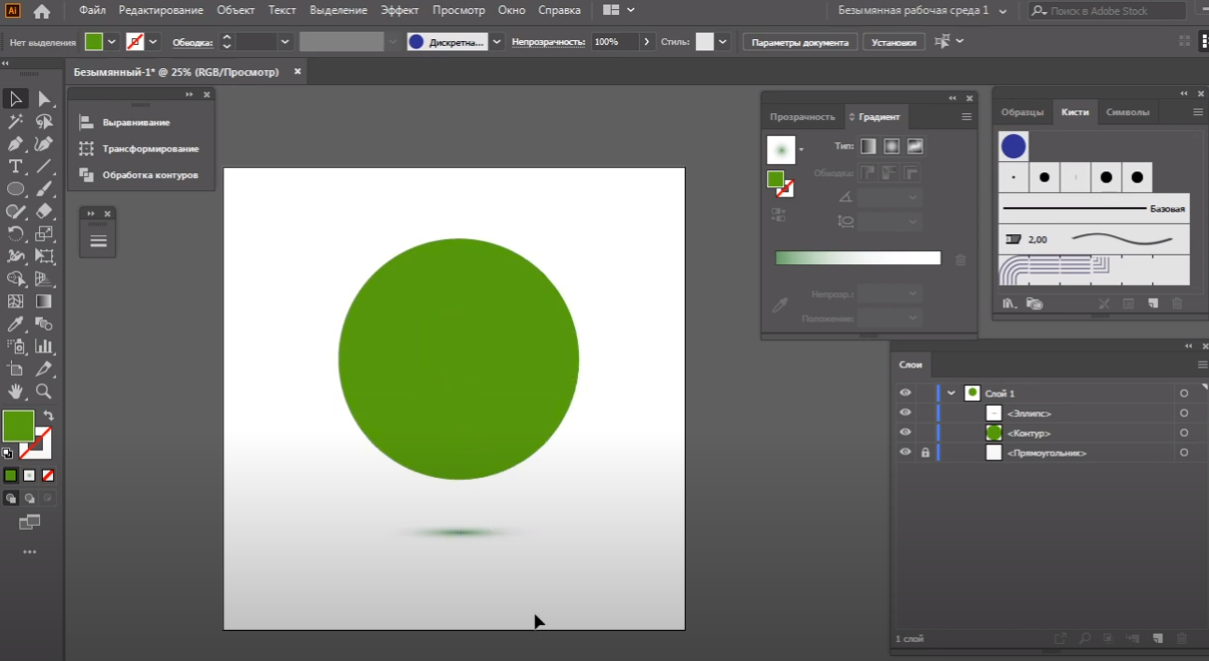The height and width of the screenshot is (661, 1209).
Task: Select the Pen tool
Action: click(15, 144)
